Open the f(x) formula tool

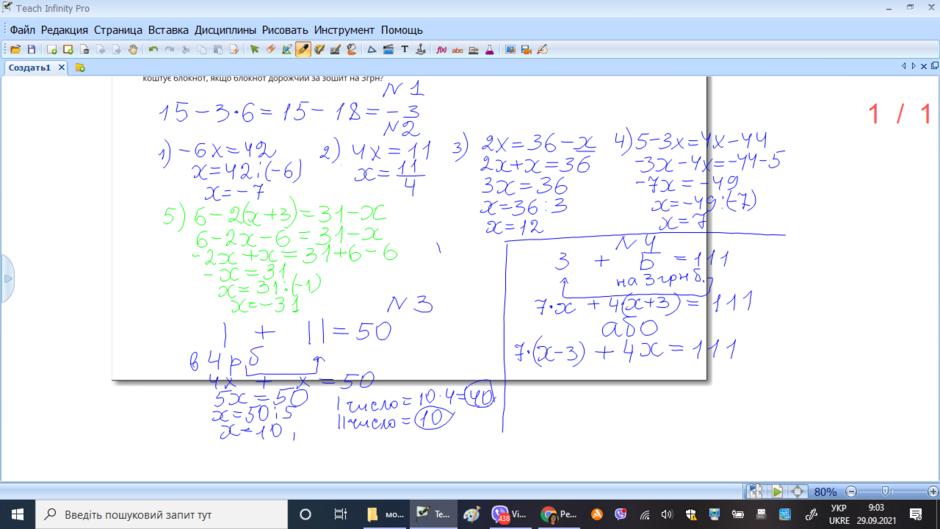click(441, 50)
